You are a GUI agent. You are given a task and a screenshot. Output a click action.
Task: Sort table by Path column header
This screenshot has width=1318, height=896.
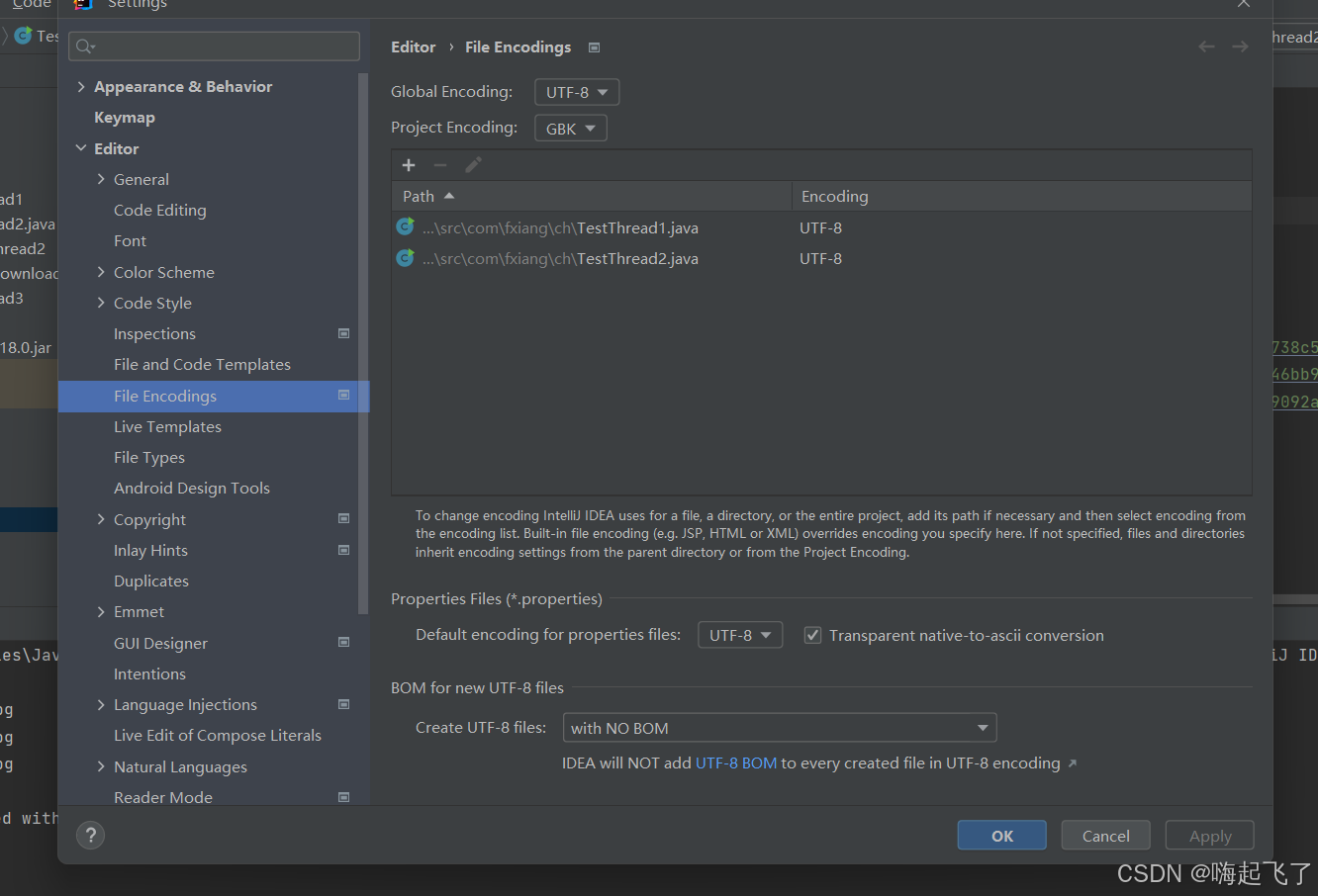[592, 196]
